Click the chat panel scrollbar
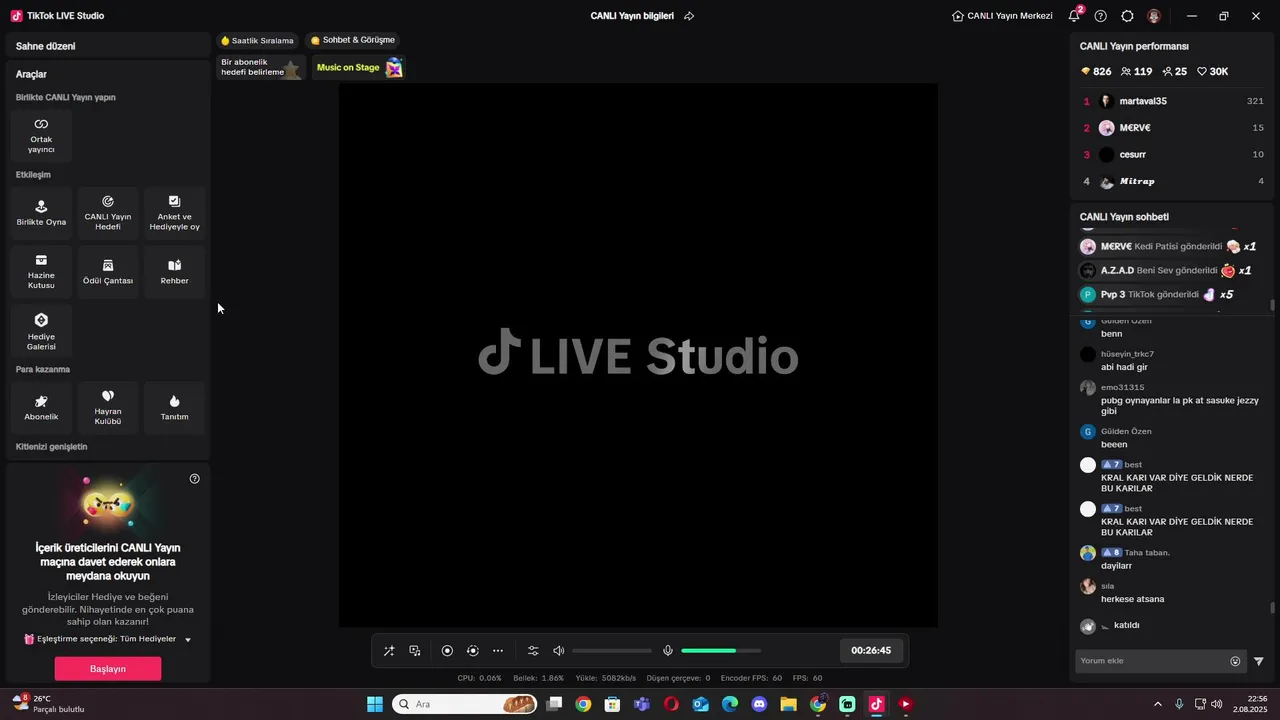This screenshot has width=1280, height=720. pyautogui.click(x=1272, y=608)
